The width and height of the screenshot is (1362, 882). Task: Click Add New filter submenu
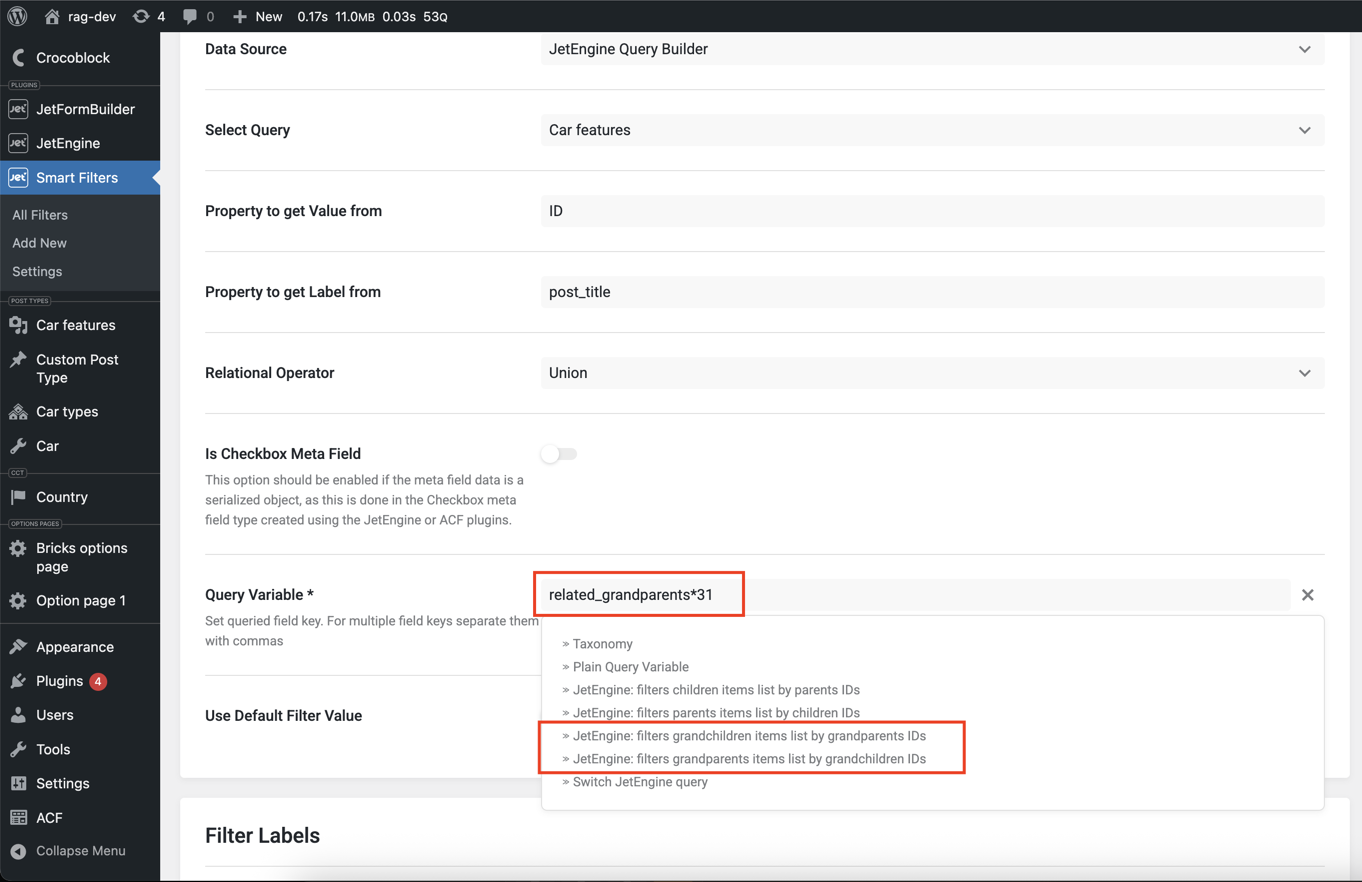(x=39, y=243)
